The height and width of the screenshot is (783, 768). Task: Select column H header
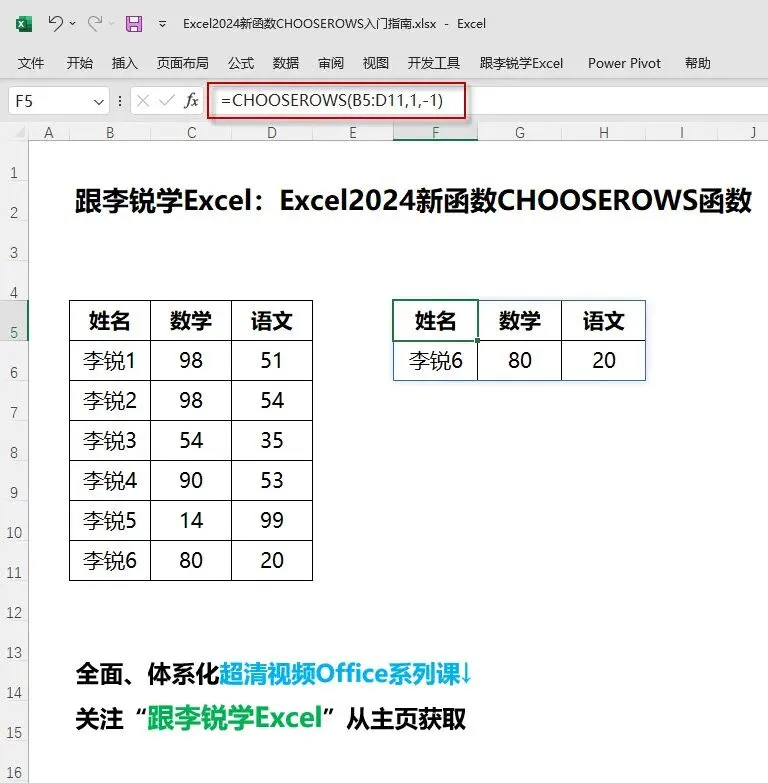coord(604,132)
